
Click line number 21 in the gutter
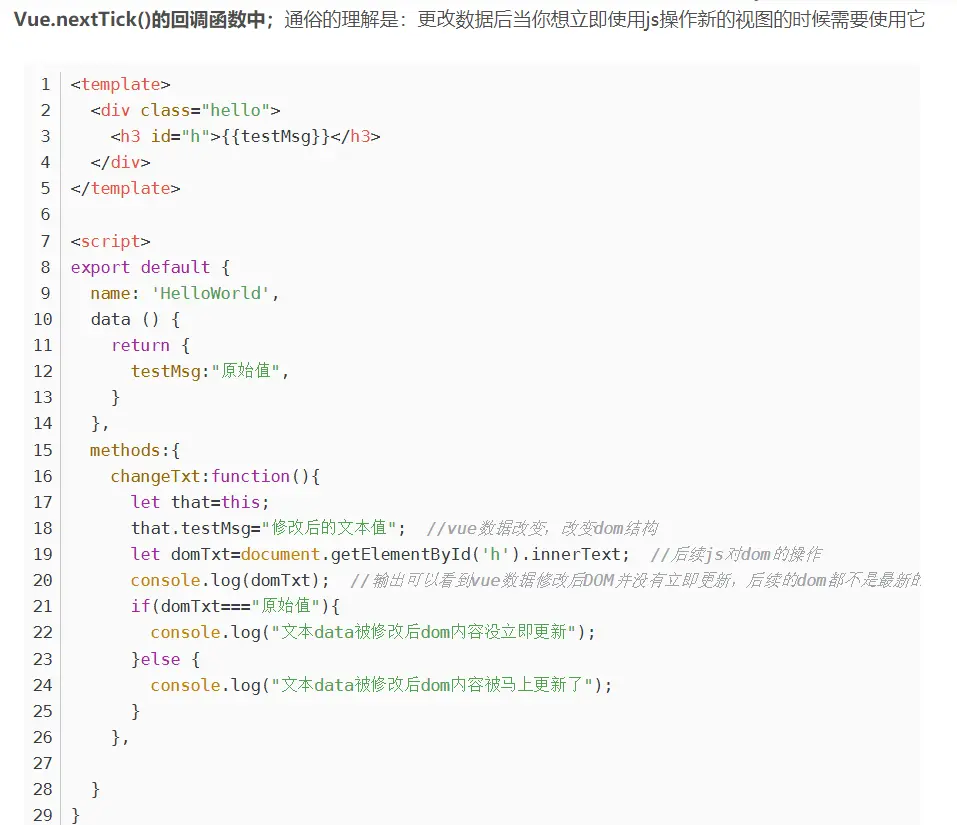coord(43,607)
